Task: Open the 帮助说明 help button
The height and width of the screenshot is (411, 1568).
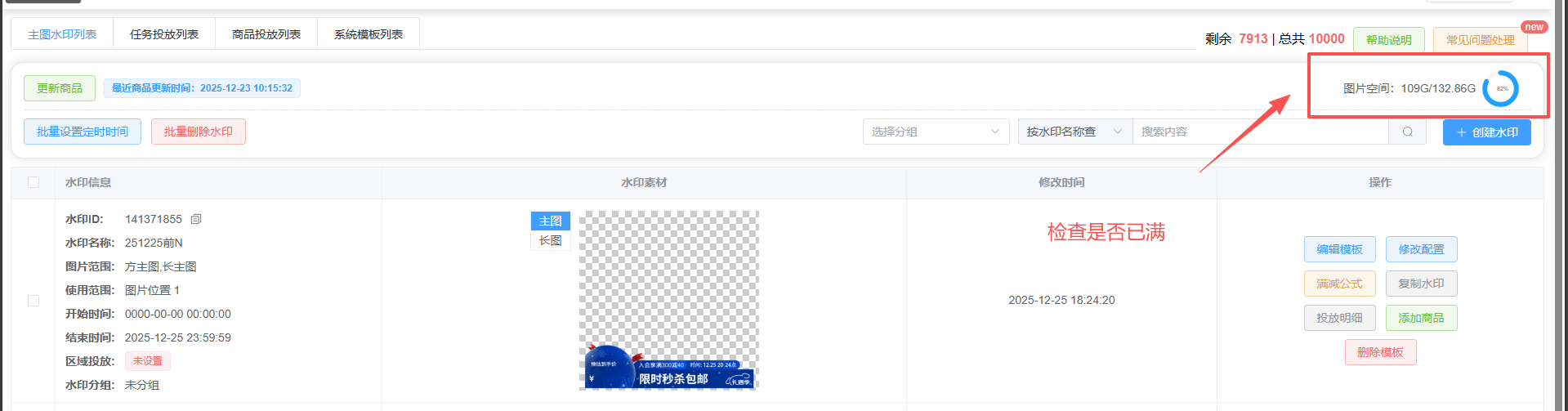Action: tap(1388, 40)
